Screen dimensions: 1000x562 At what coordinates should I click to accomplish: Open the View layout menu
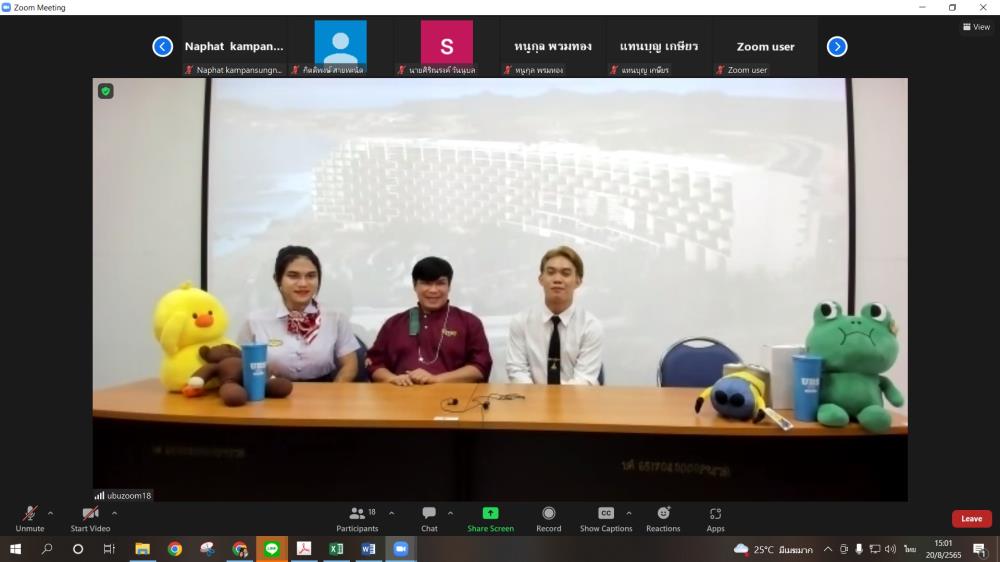tap(976, 27)
